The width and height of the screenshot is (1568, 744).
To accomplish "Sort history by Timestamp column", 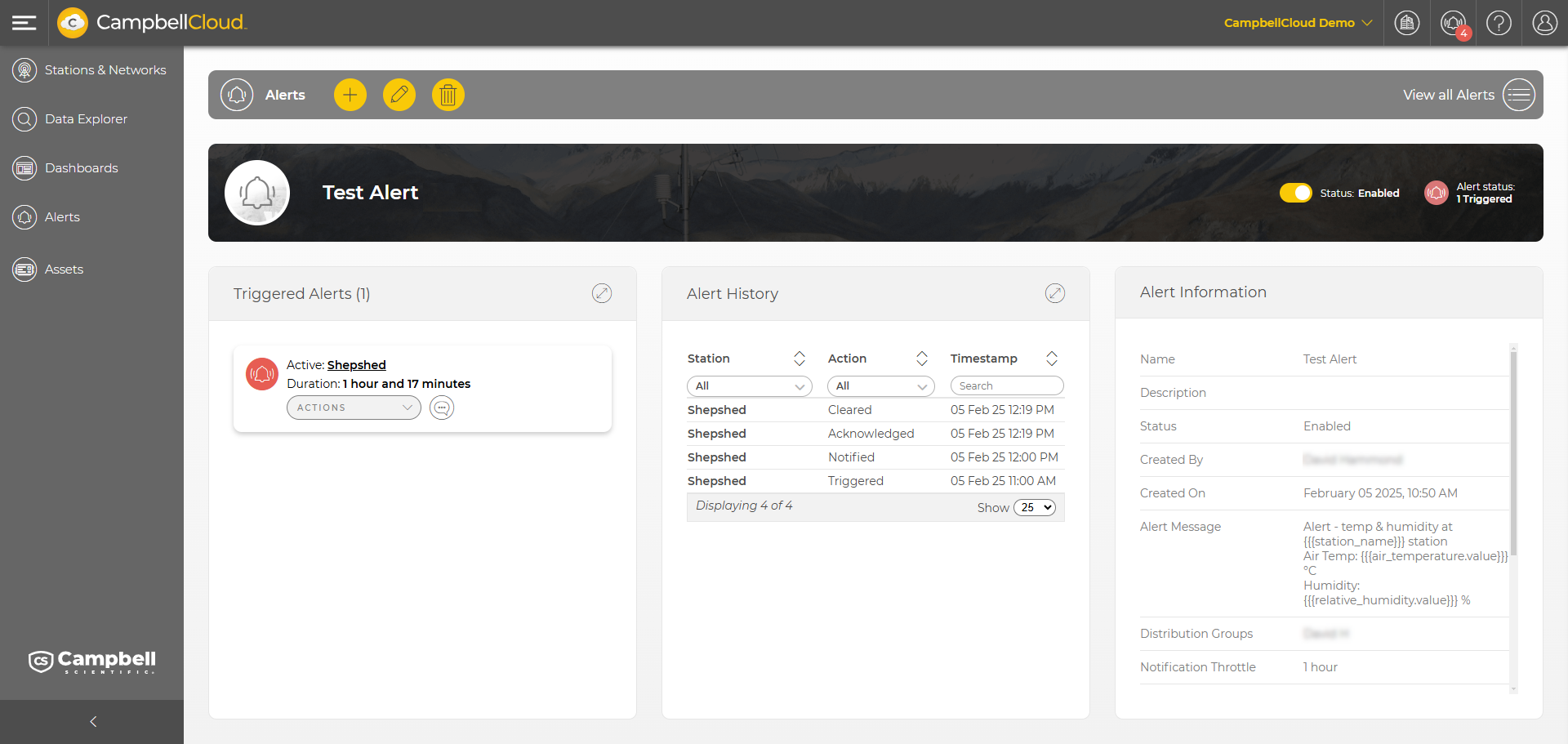I will 1052,359.
